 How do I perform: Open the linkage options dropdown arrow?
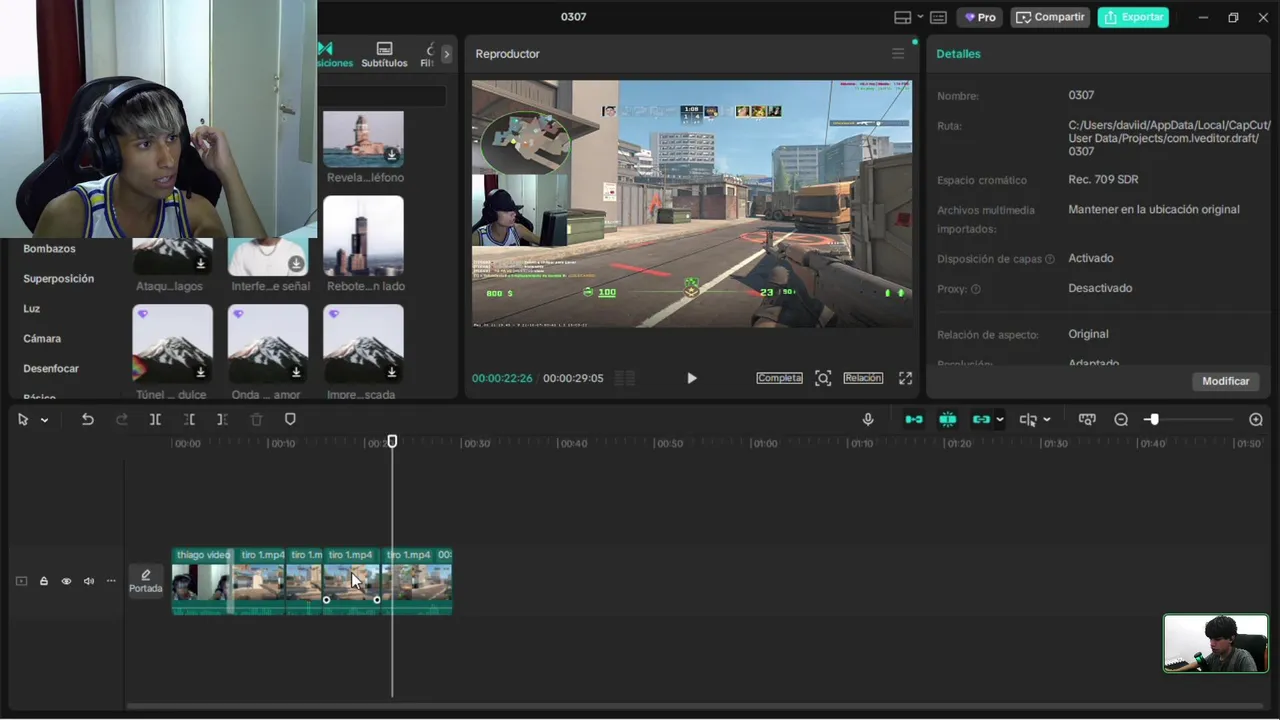pyautogui.click(x=1000, y=420)
